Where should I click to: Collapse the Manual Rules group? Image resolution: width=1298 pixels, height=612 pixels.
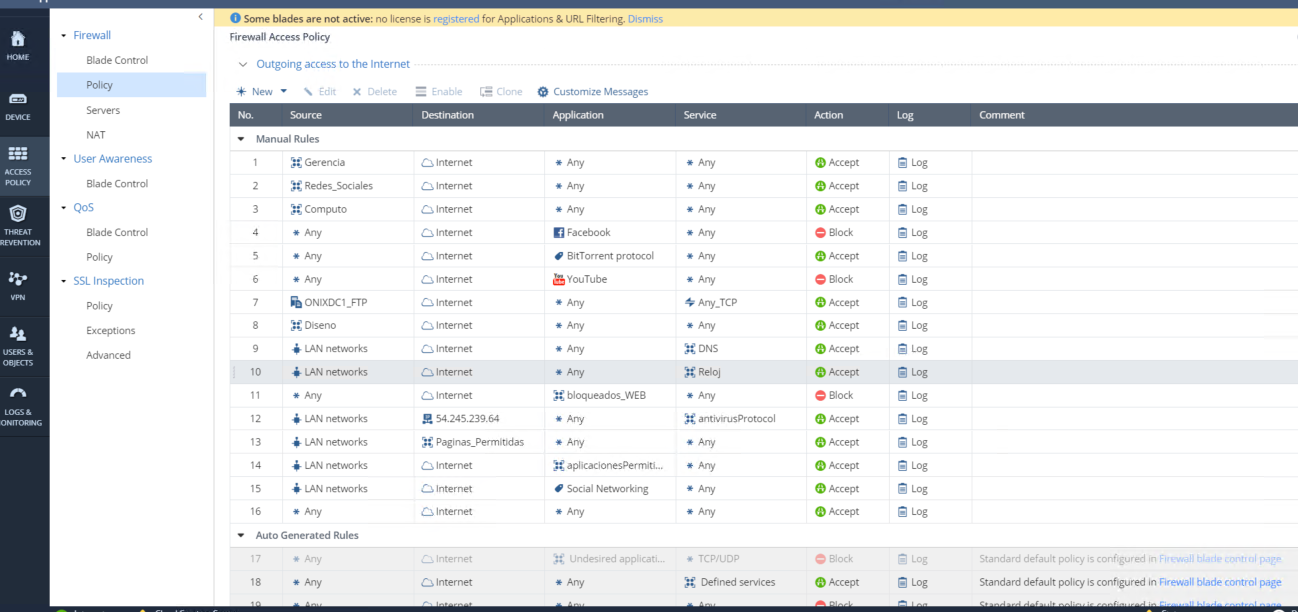click(241, 139)
